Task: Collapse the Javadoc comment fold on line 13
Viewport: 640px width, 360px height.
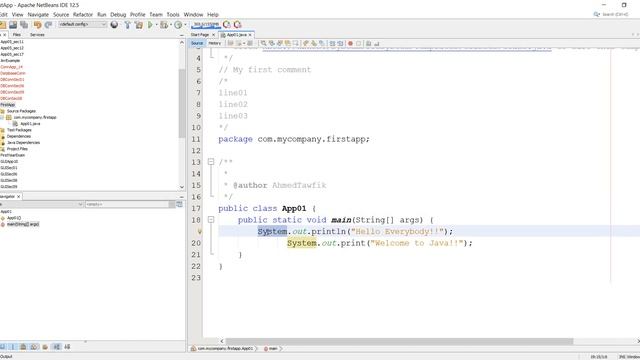Action: coord(211,162)
